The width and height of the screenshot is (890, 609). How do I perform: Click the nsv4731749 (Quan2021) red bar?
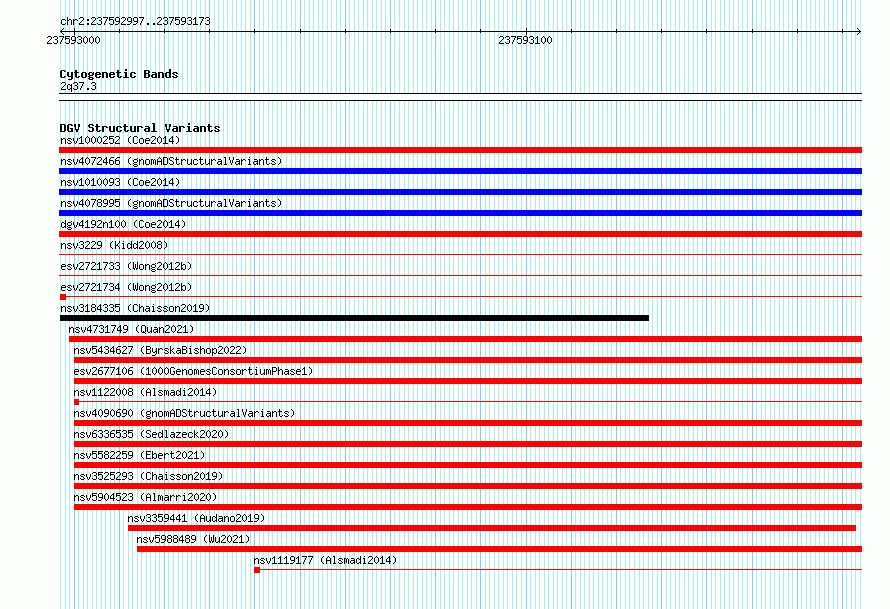pyautogui.click(x=465, y=339)
